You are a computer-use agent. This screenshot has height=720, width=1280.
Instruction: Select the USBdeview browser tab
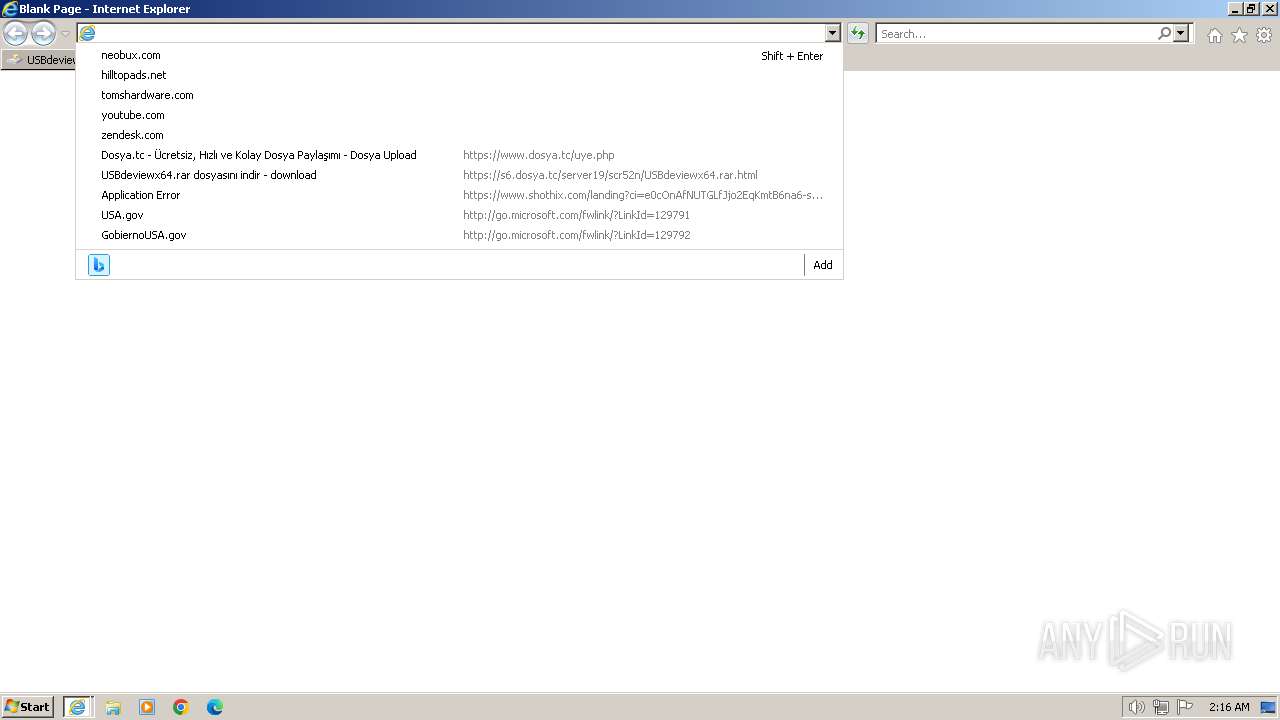pos(40,60)
